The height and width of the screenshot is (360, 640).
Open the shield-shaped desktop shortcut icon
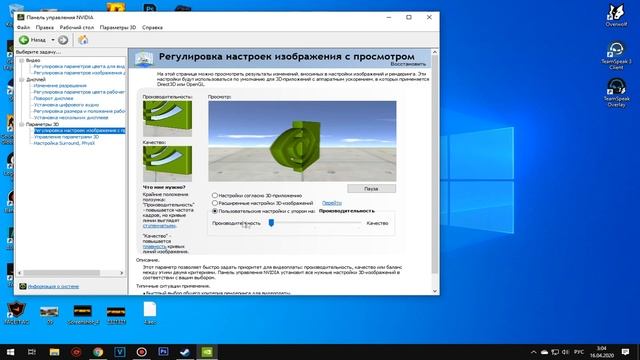[x=17, y=313]
